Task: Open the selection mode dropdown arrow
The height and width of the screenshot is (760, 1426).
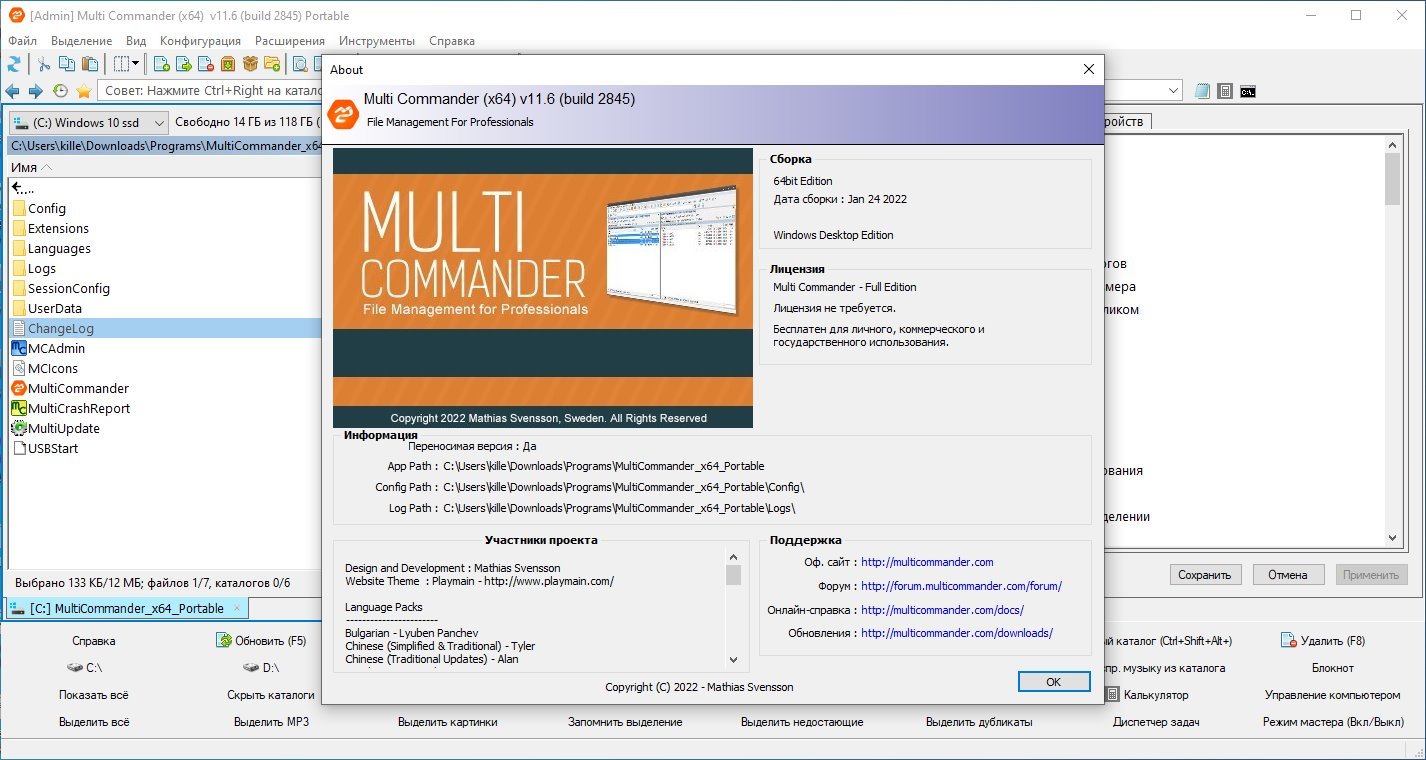Action: 135,64
